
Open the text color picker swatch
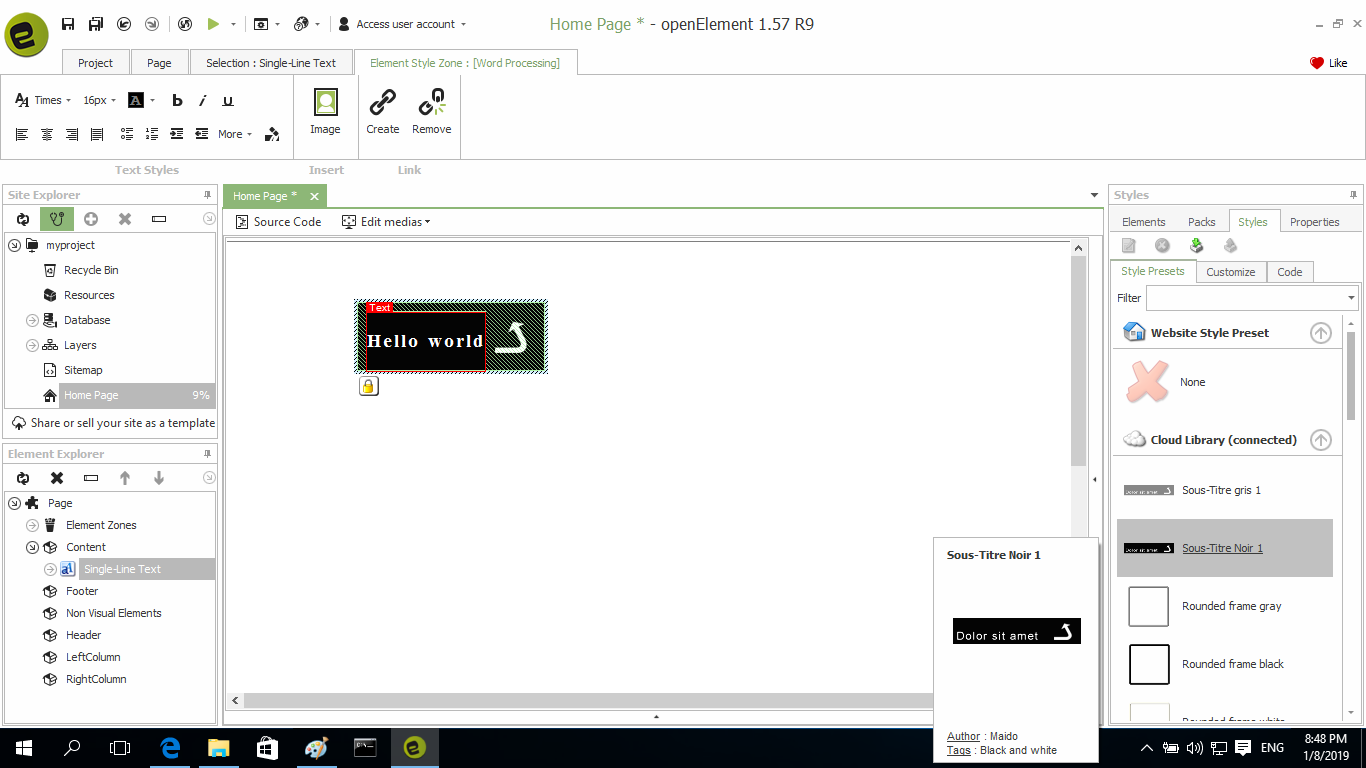click(136, 100)
